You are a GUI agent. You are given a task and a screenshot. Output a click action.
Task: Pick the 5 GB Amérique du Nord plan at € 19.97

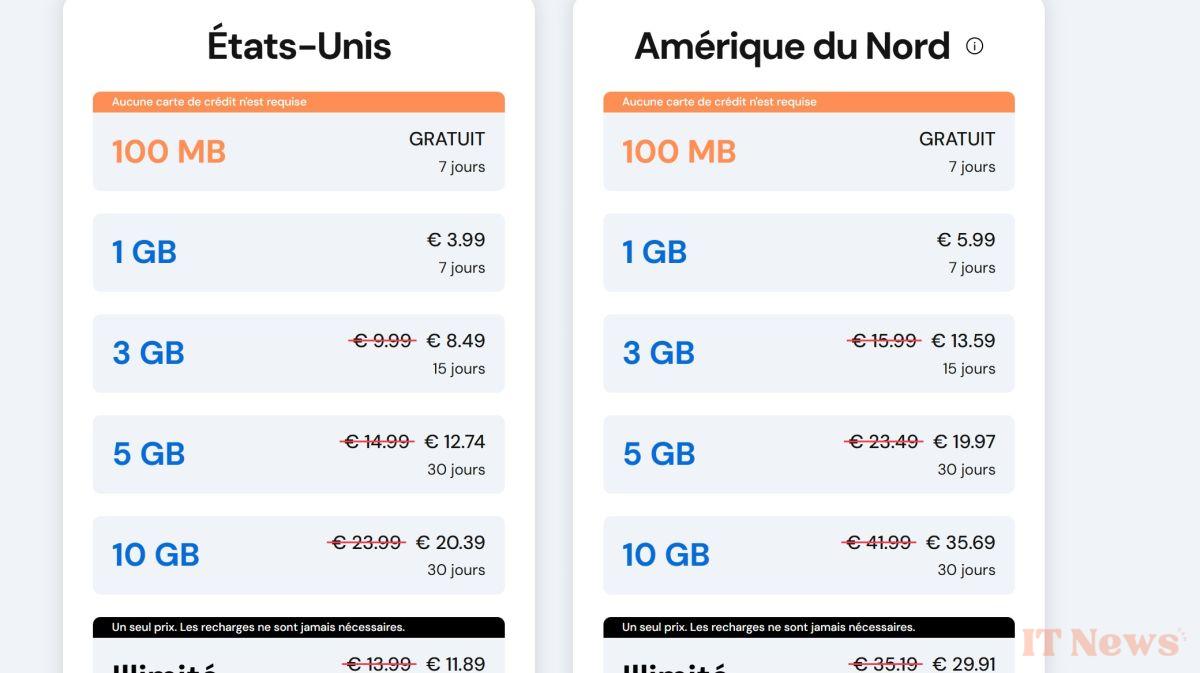tap(809, 454)
